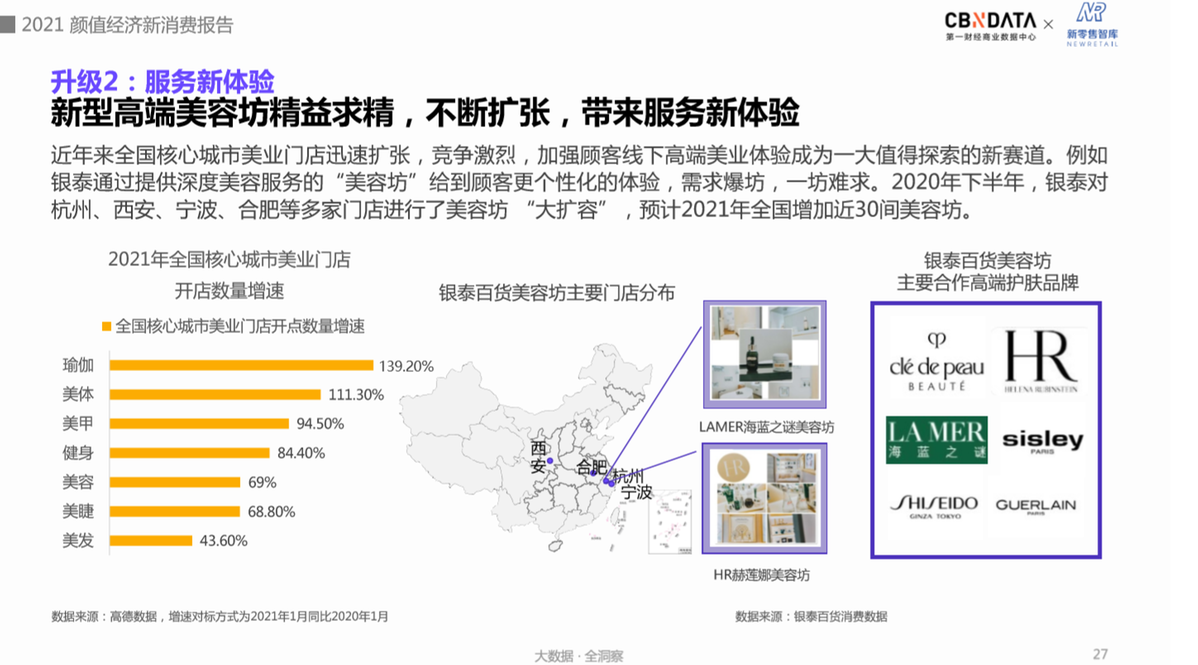Click the orange legend square marker

click(x=106, y=326)
